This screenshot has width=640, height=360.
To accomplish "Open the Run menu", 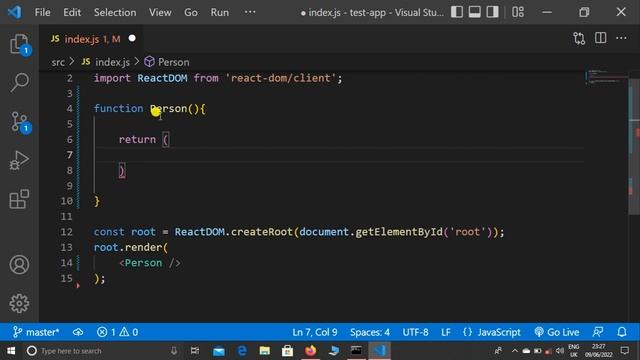I will 220,12.
